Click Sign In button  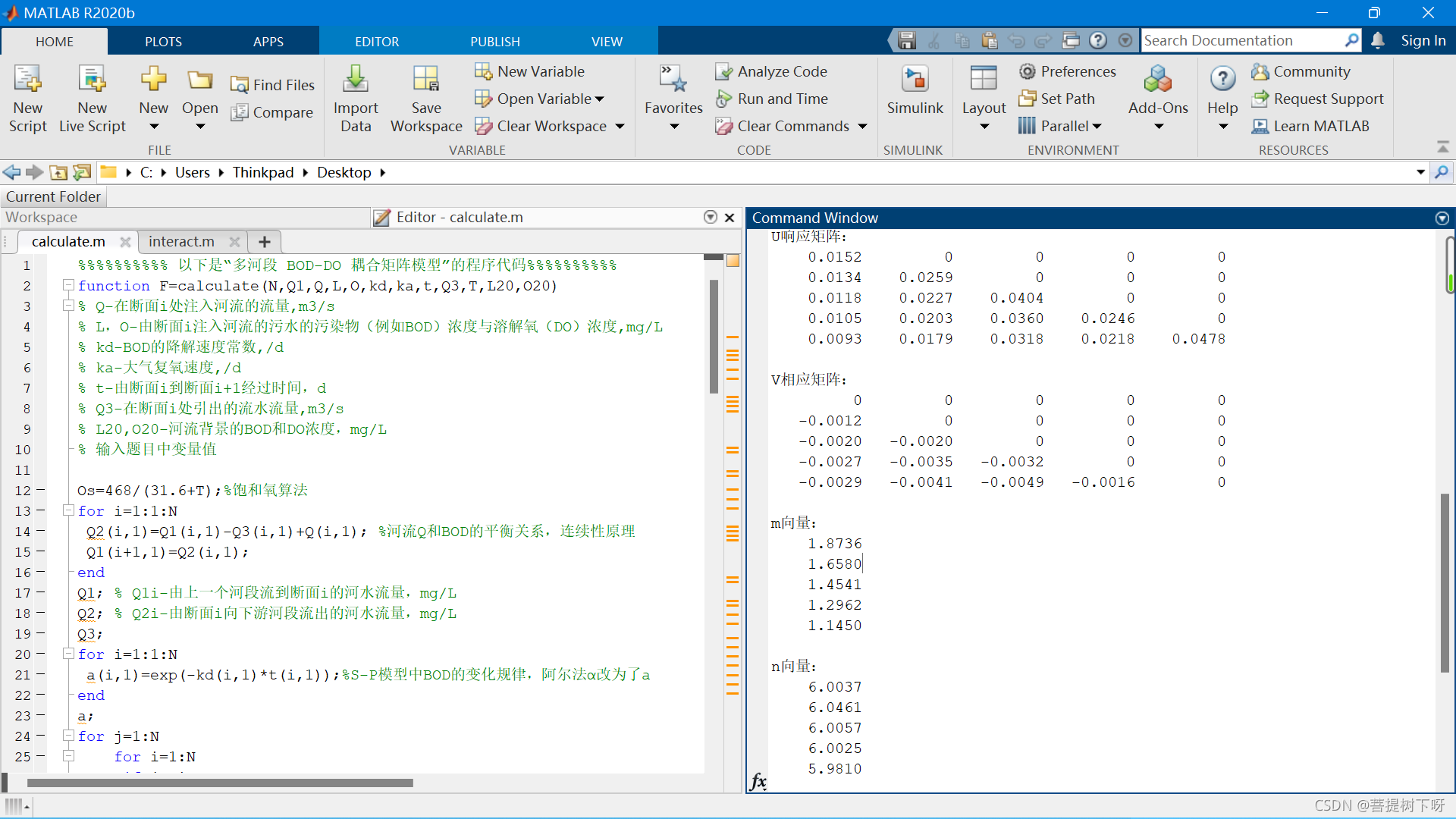[1423, 41]
